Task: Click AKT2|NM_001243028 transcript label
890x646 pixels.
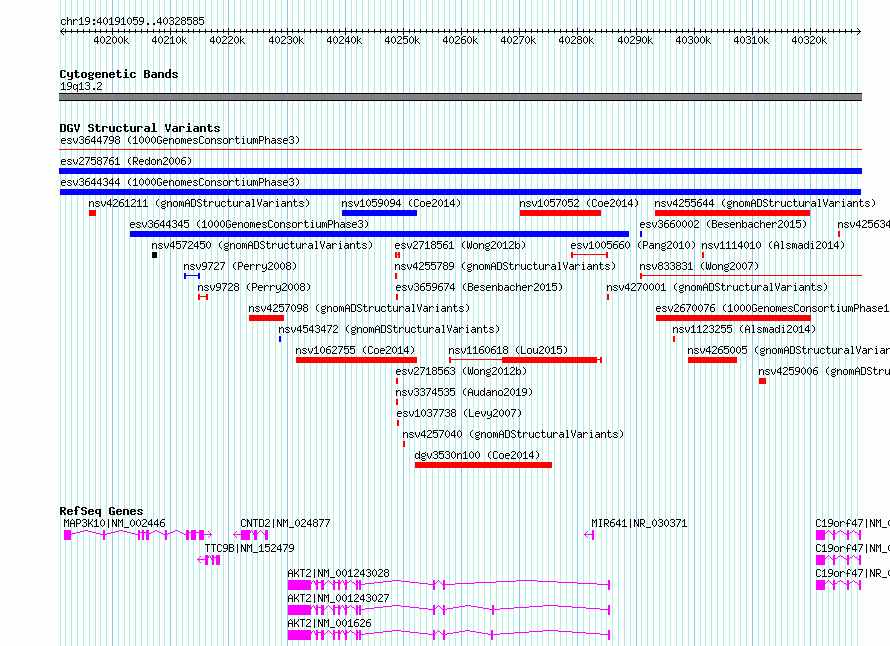Action: [x=338, y=573]
